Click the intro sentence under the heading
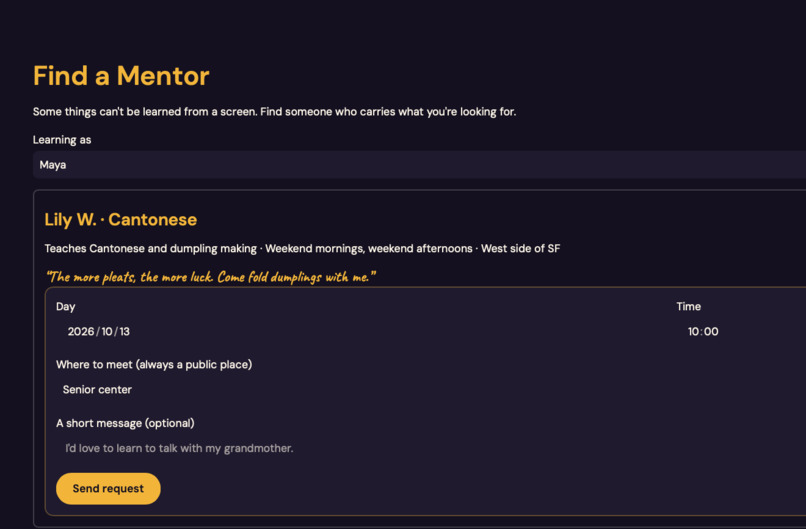 point(274,112)
